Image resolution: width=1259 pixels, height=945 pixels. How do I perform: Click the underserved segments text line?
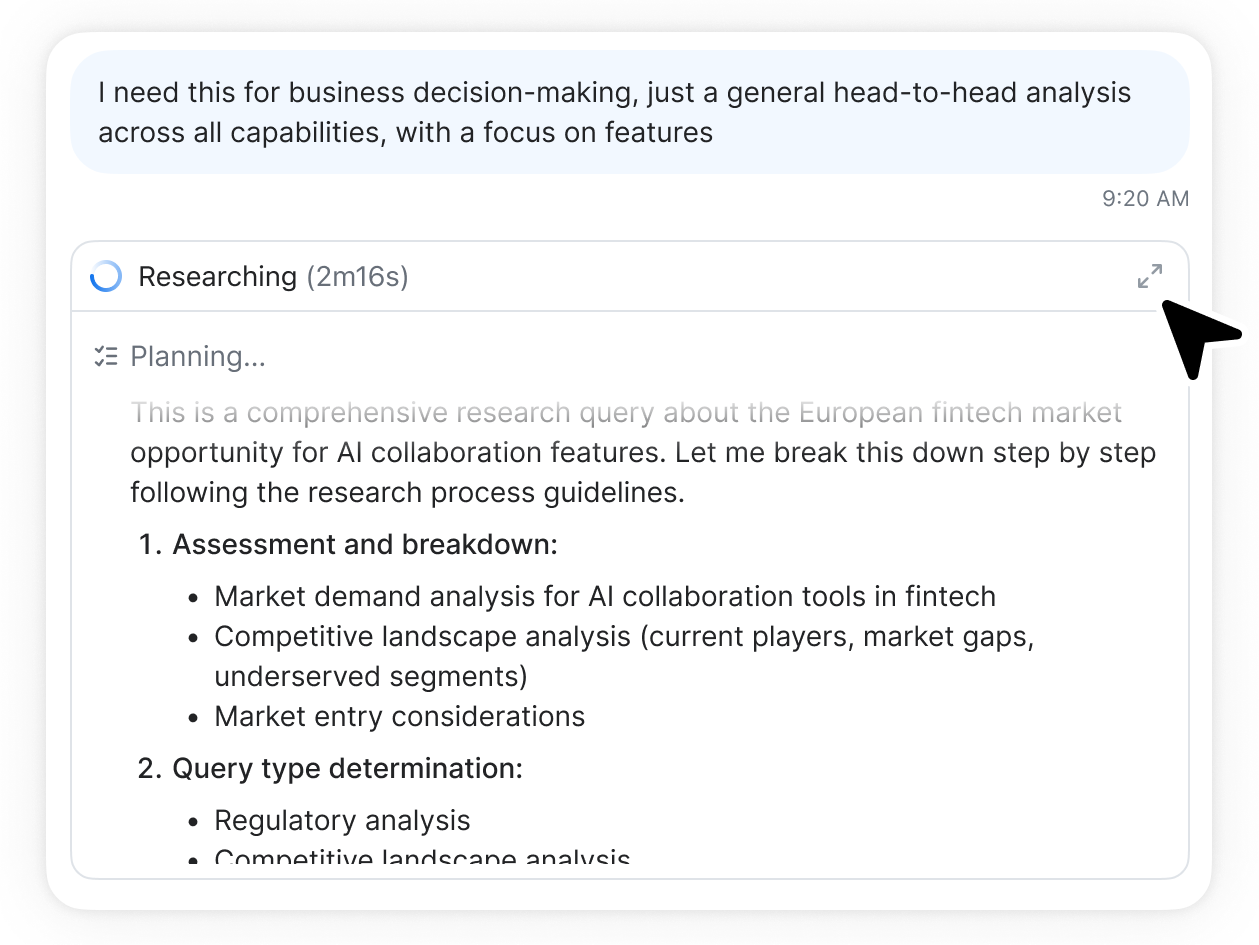pos(370,676)
